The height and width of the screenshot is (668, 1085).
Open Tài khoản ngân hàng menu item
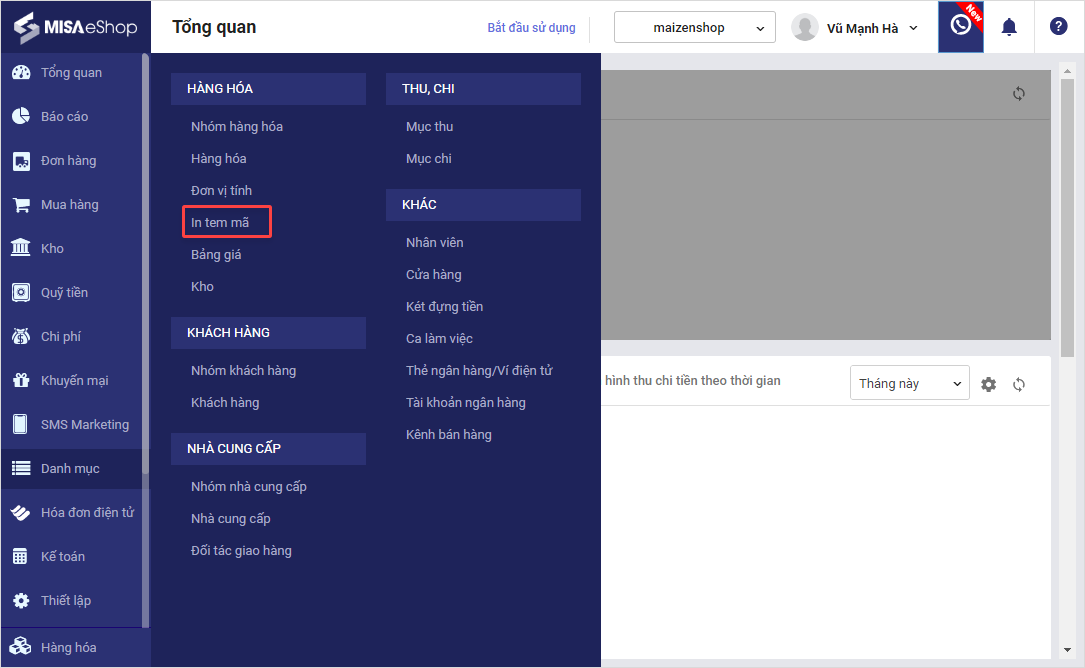[466, 402]
